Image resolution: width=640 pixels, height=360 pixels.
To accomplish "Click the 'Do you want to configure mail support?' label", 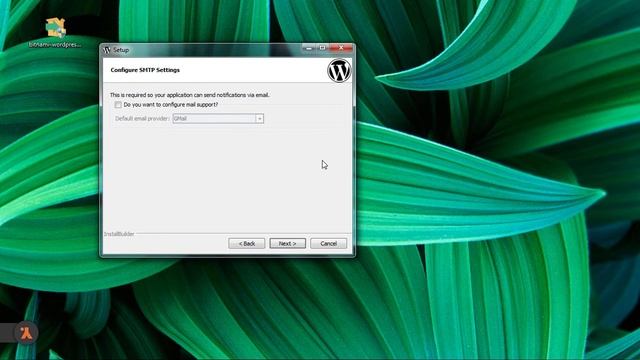I will click(171, 105).
